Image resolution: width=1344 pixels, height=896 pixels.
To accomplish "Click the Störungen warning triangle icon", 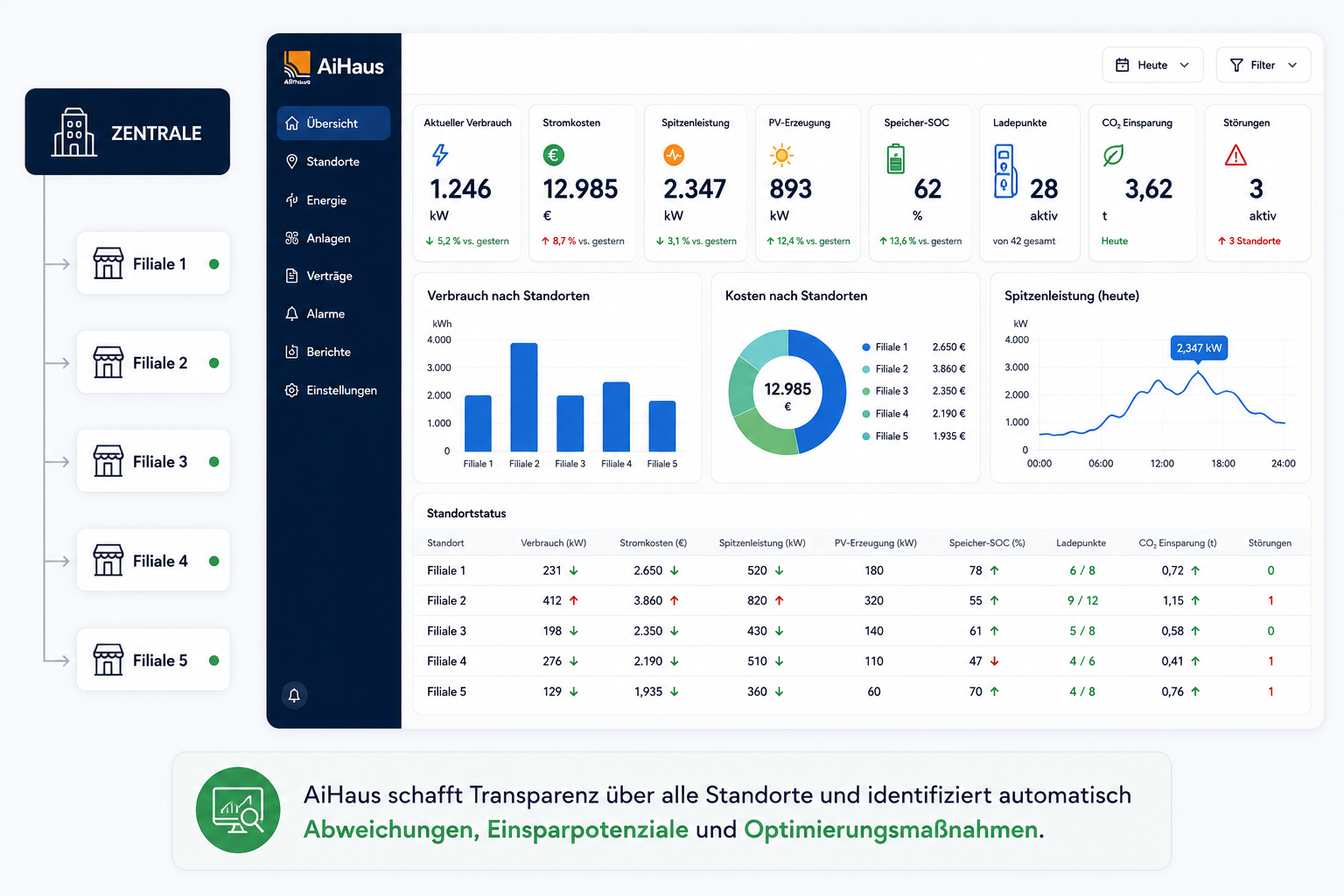I will (x=1235, y=156).
